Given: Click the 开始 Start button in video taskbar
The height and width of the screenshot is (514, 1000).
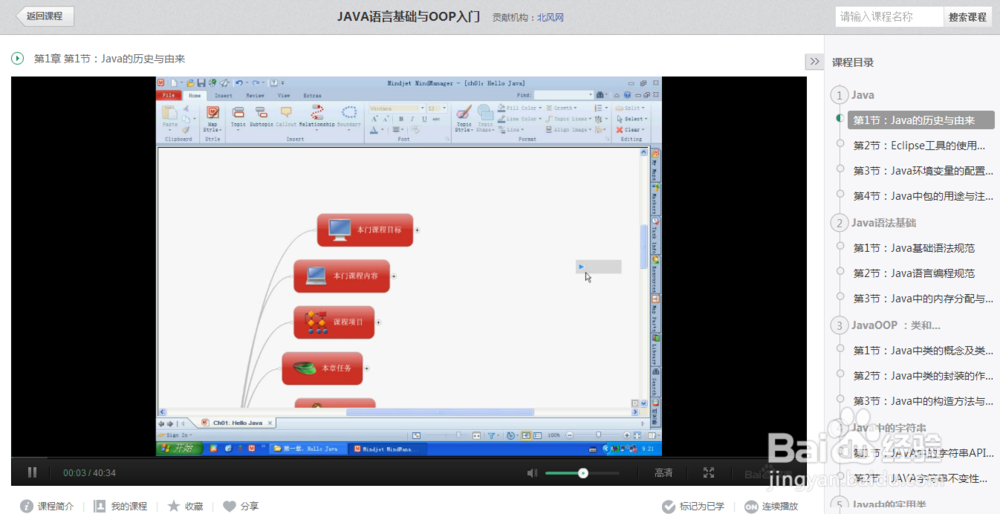Looking at the screenshot, I should pos(180,448).
